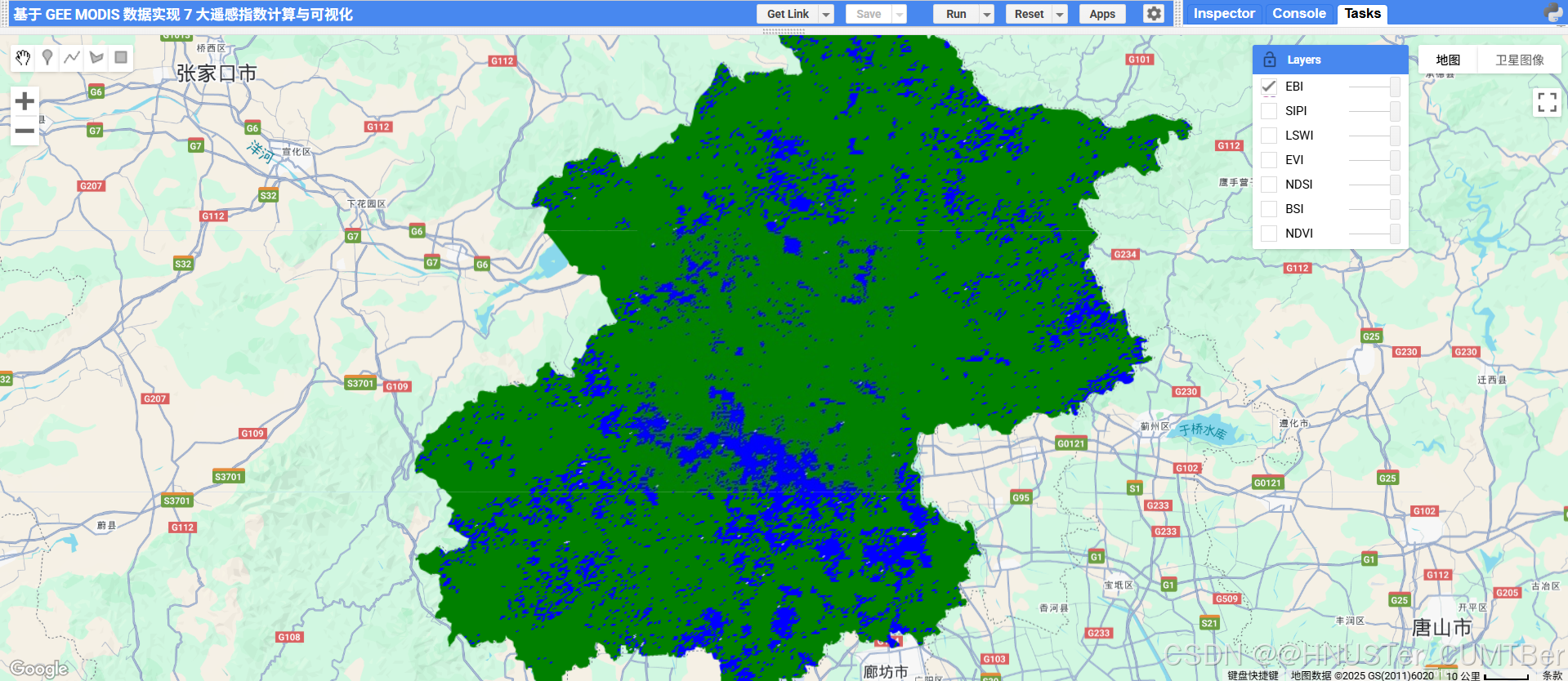Open the Apps button
Image resolution: width=1568 pixels, height=681 pixels.
[1102, 14]
